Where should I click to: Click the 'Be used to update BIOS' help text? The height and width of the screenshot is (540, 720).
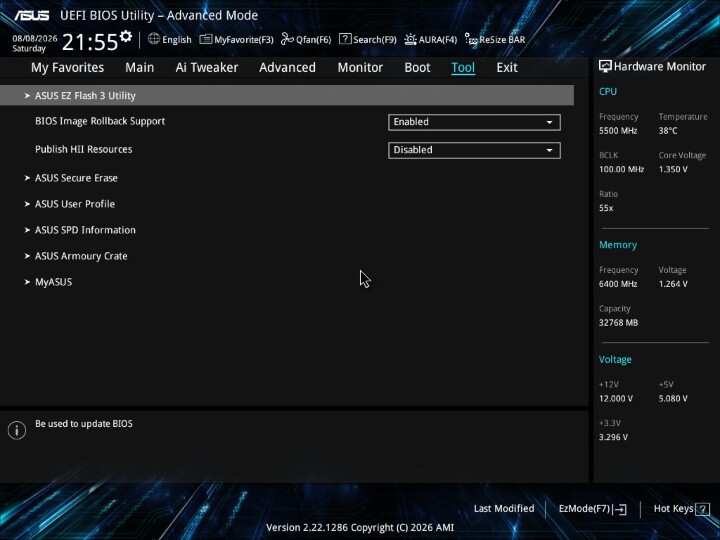coord(84,424)
